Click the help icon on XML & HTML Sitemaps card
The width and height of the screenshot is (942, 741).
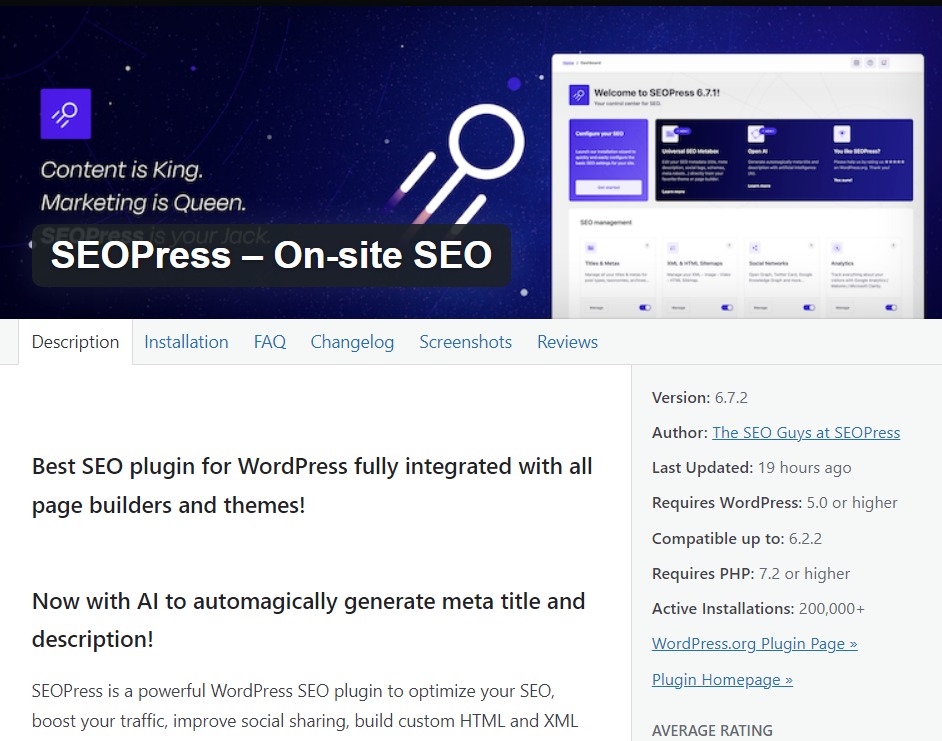[x=729, y=245]
